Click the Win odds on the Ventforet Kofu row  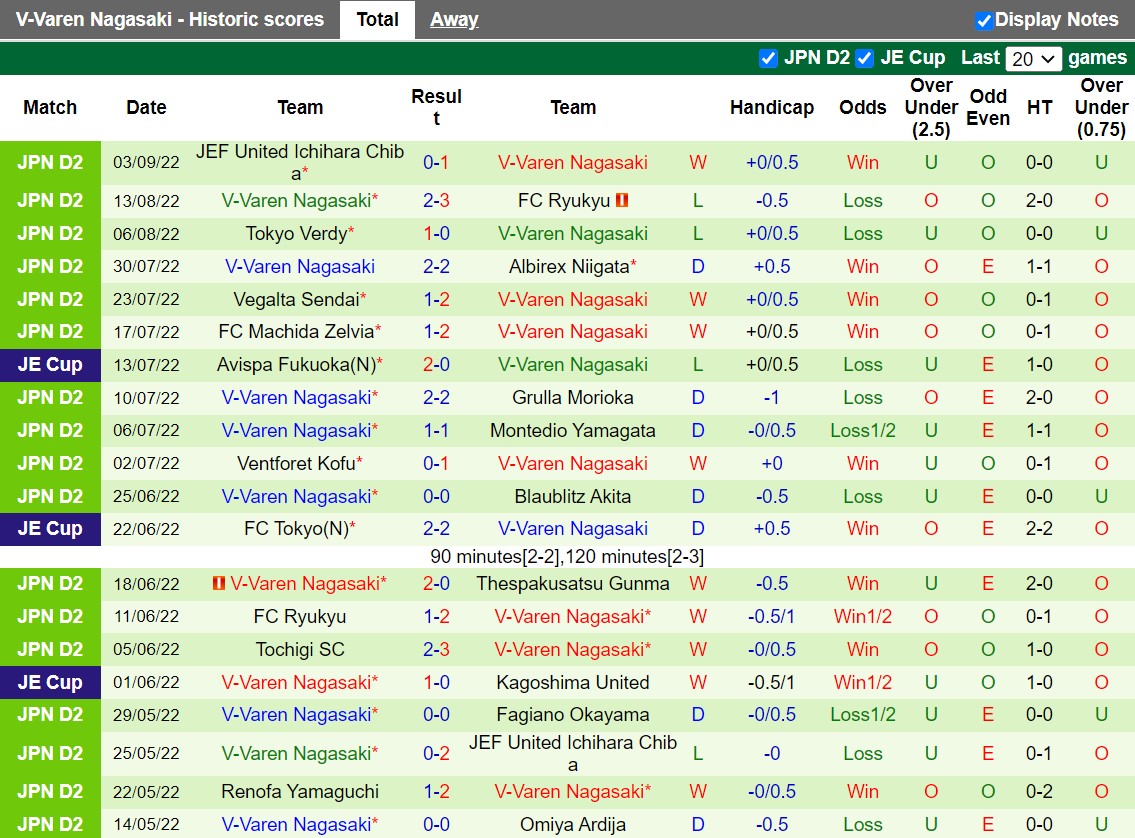(x=862, y=463)
